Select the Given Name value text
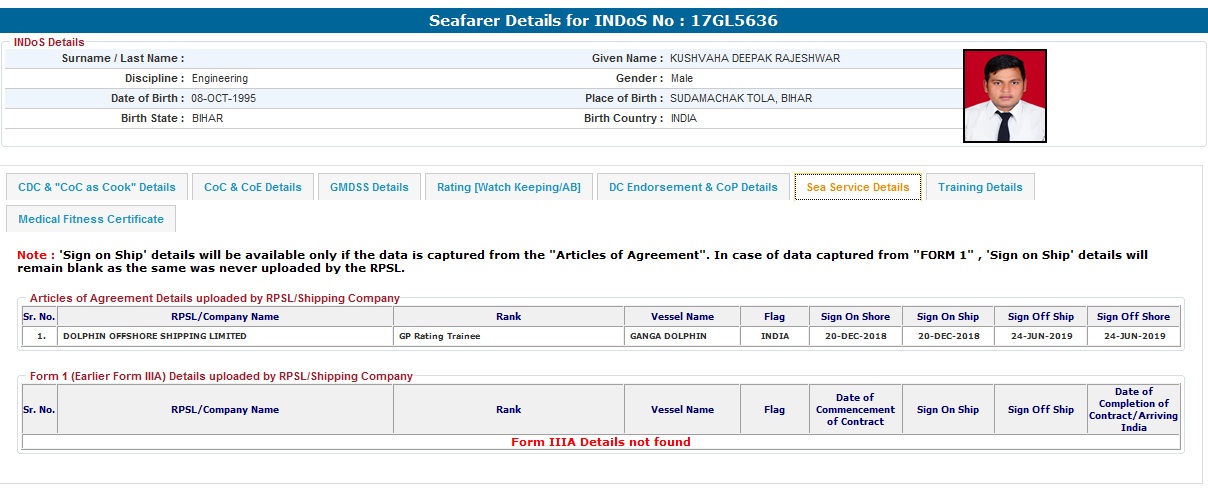Viewport: 1208px width, 496px height. pos(754,59)
